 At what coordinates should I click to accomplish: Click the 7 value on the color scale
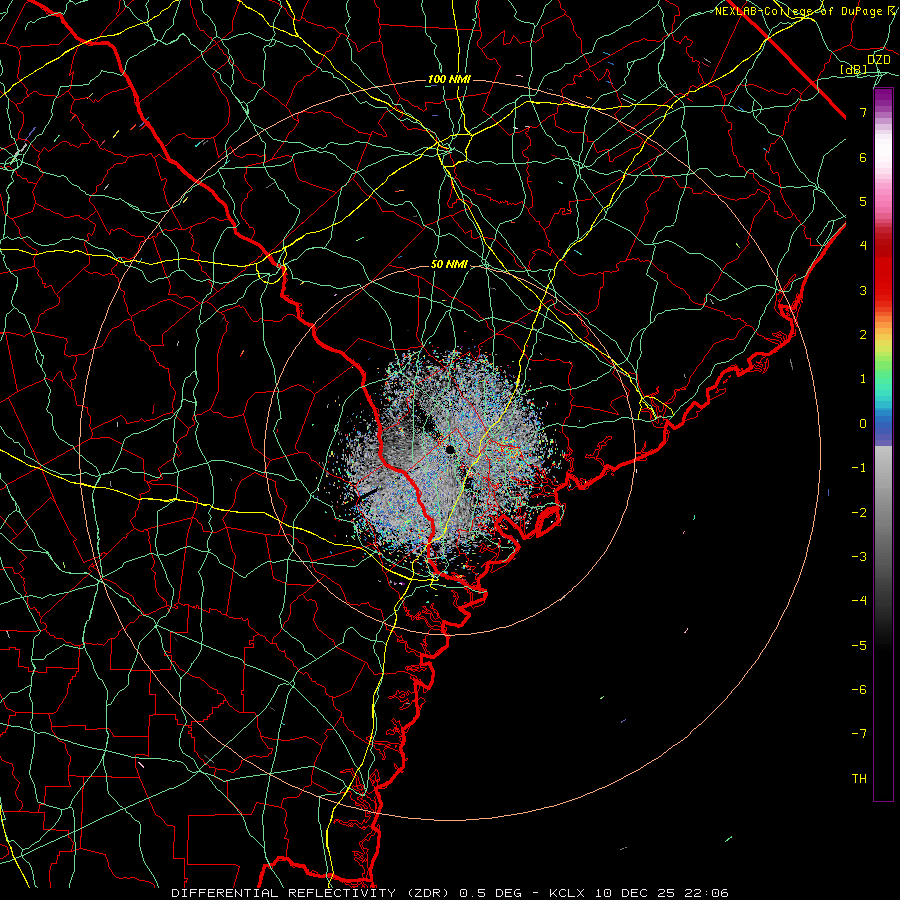[863, 112]
